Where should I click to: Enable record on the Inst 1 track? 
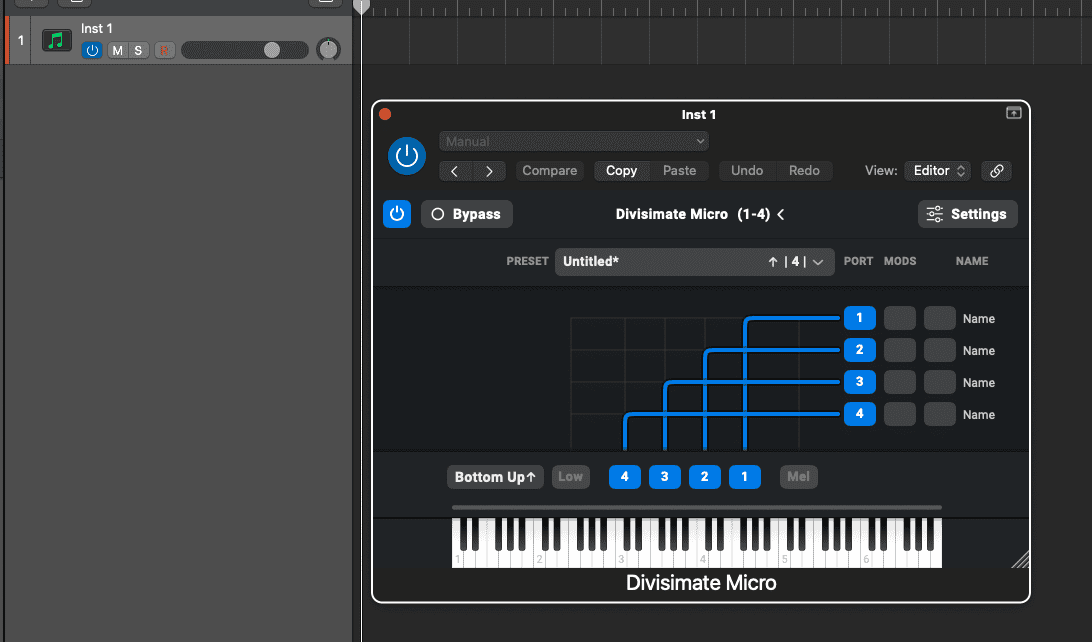click(165, 50)
